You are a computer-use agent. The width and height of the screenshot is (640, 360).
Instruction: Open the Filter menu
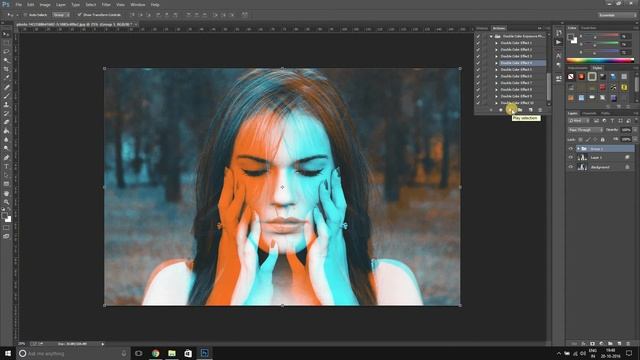pyautogui.click(x=106, y=4)
